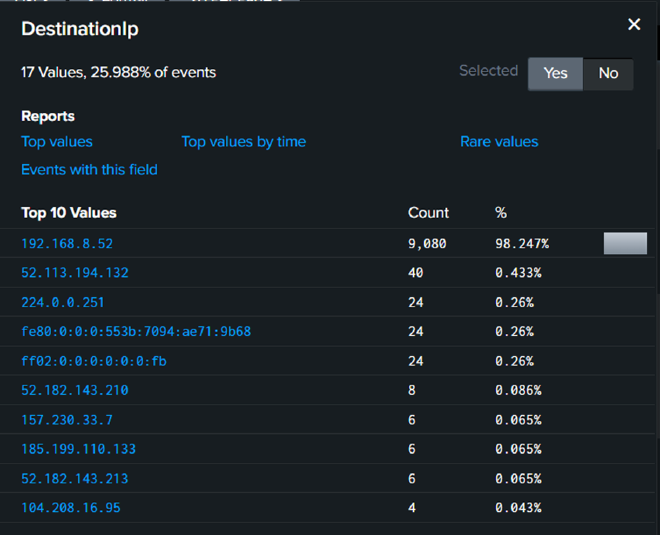Click the 9,080 count for 192.168.8.52
Viewport: 660px width, 535px height.
pos(427,243)
